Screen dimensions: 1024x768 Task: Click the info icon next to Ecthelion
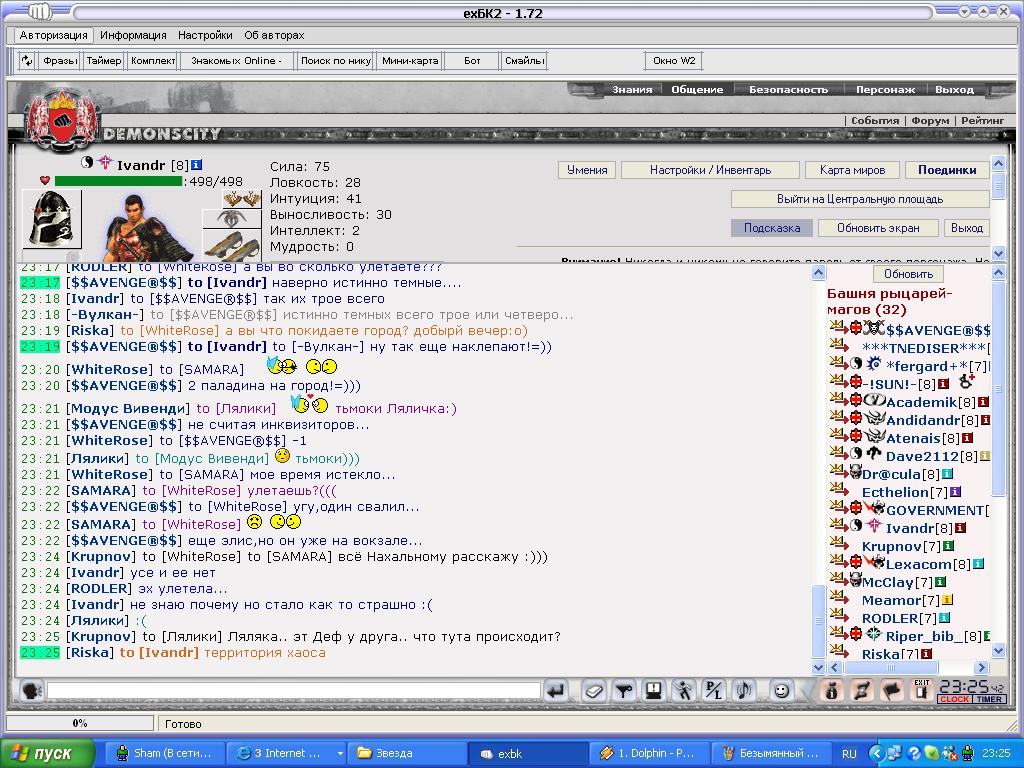[955, 492]
